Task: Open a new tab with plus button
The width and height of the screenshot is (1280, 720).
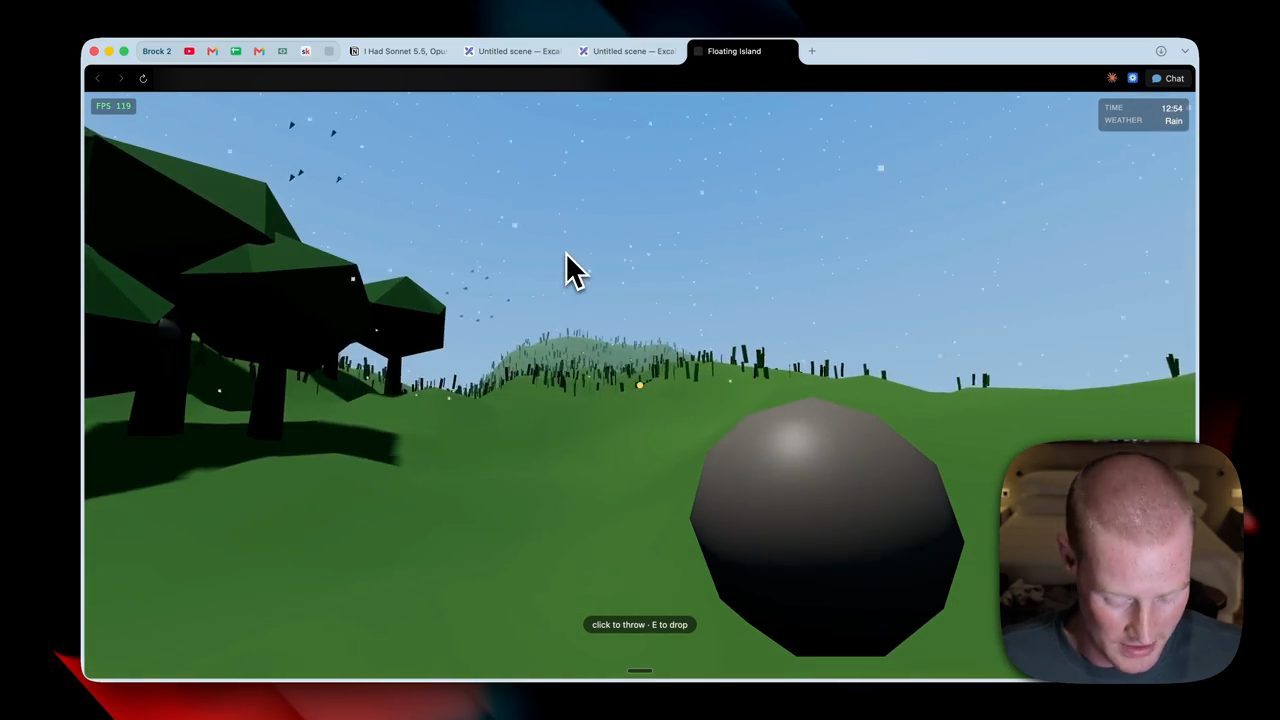Action: click(x=812, y=51)
